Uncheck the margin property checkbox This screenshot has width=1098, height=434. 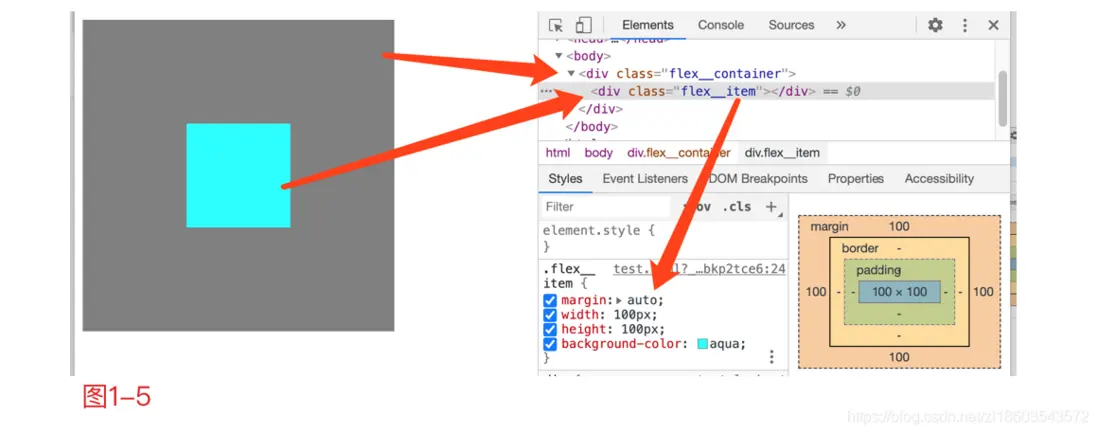(550, 300)
